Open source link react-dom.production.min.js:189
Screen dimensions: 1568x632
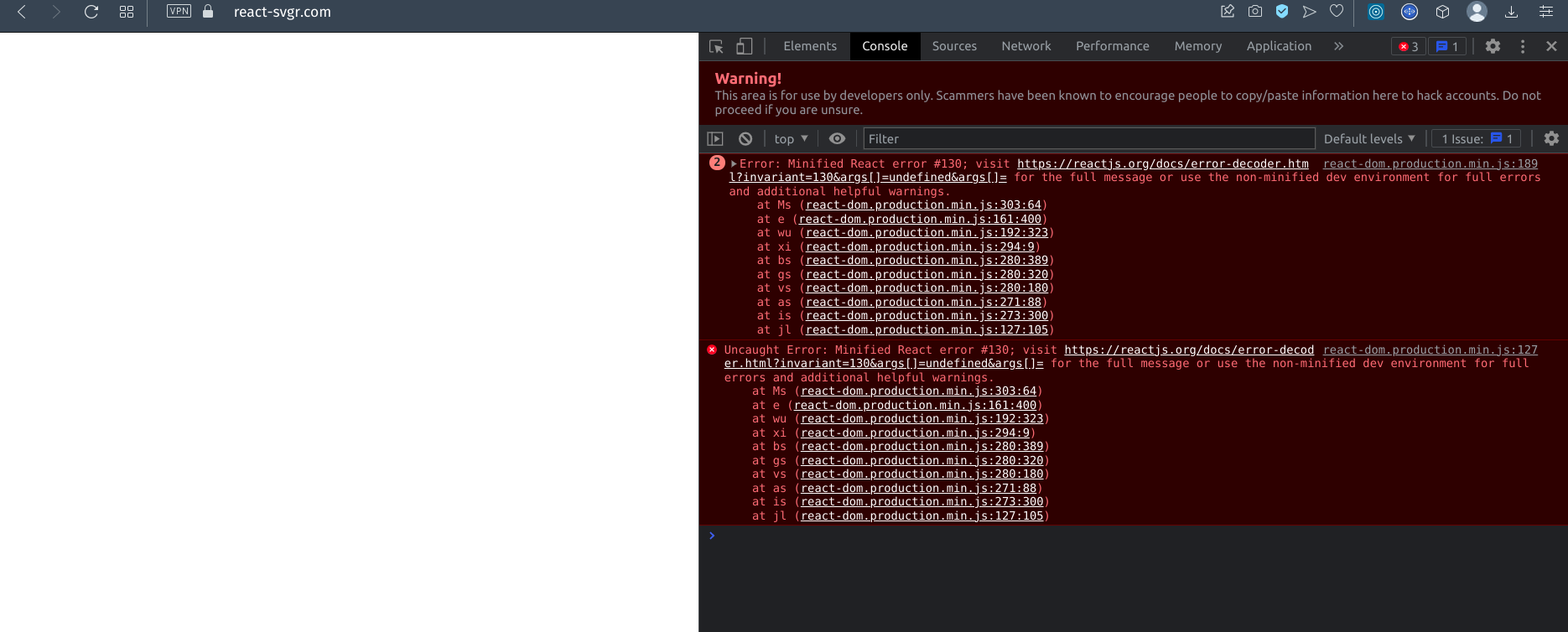pyautogui.click(x=1430, y=163)
